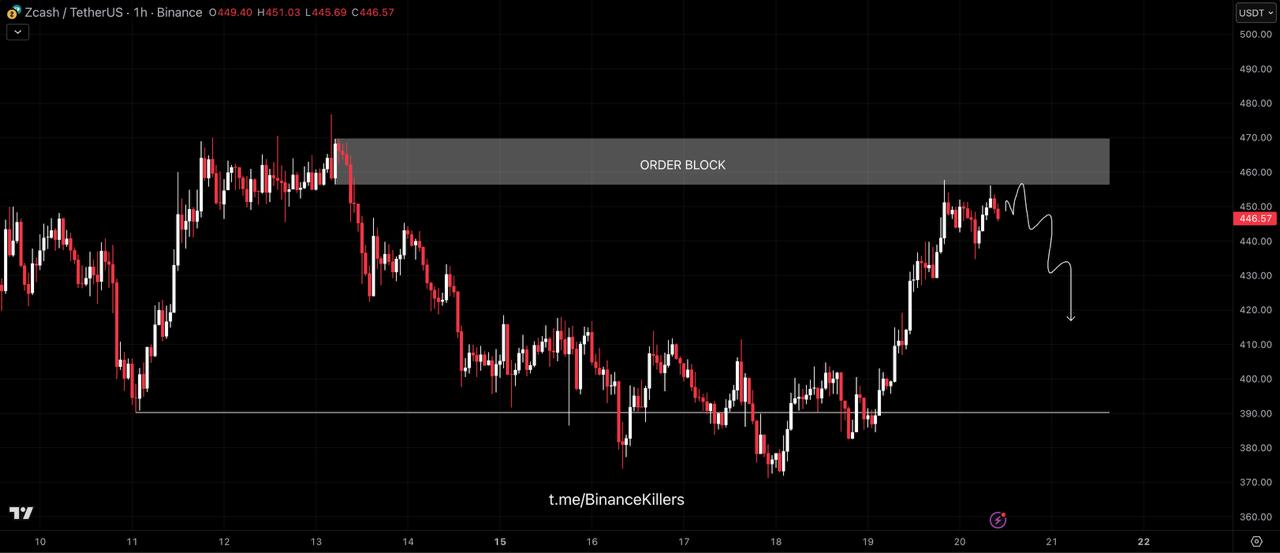Click the 470.00 price axis label
1280x553 pixels.
pos(1254,138)
